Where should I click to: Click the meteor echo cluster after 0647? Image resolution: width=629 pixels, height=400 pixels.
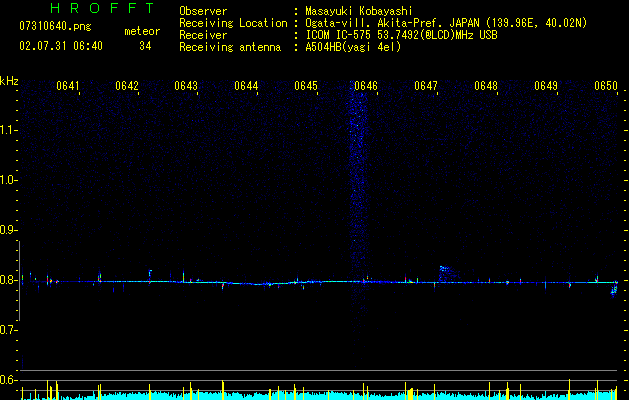tap(448, 273)
